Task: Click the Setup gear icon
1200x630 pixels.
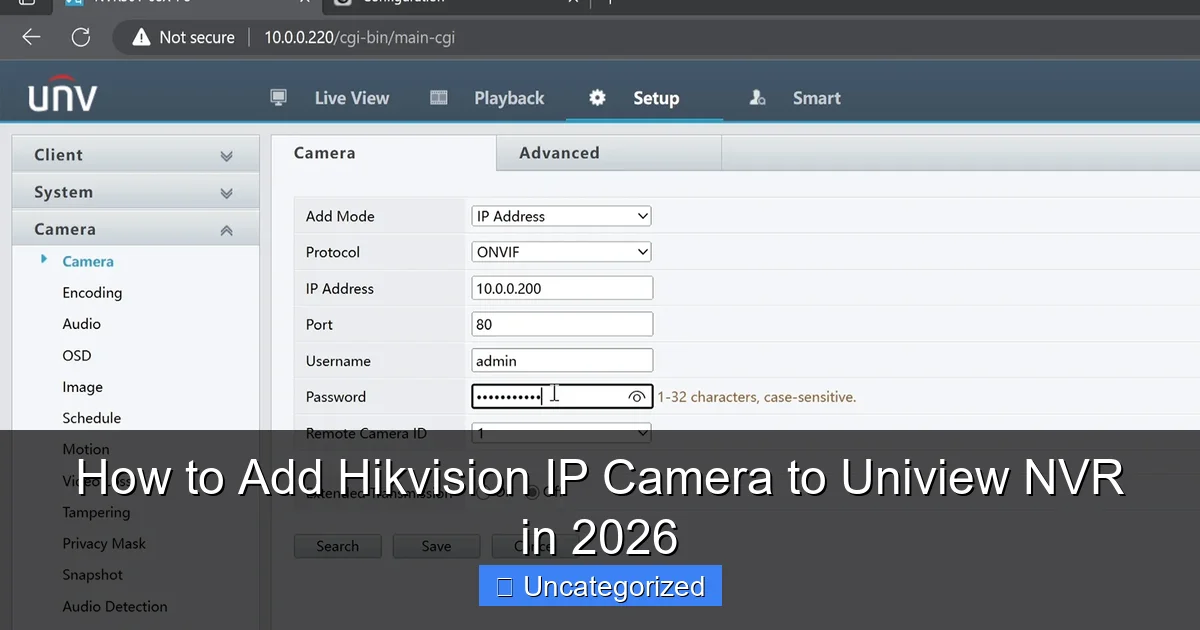Action: click(x=596, y=97)
